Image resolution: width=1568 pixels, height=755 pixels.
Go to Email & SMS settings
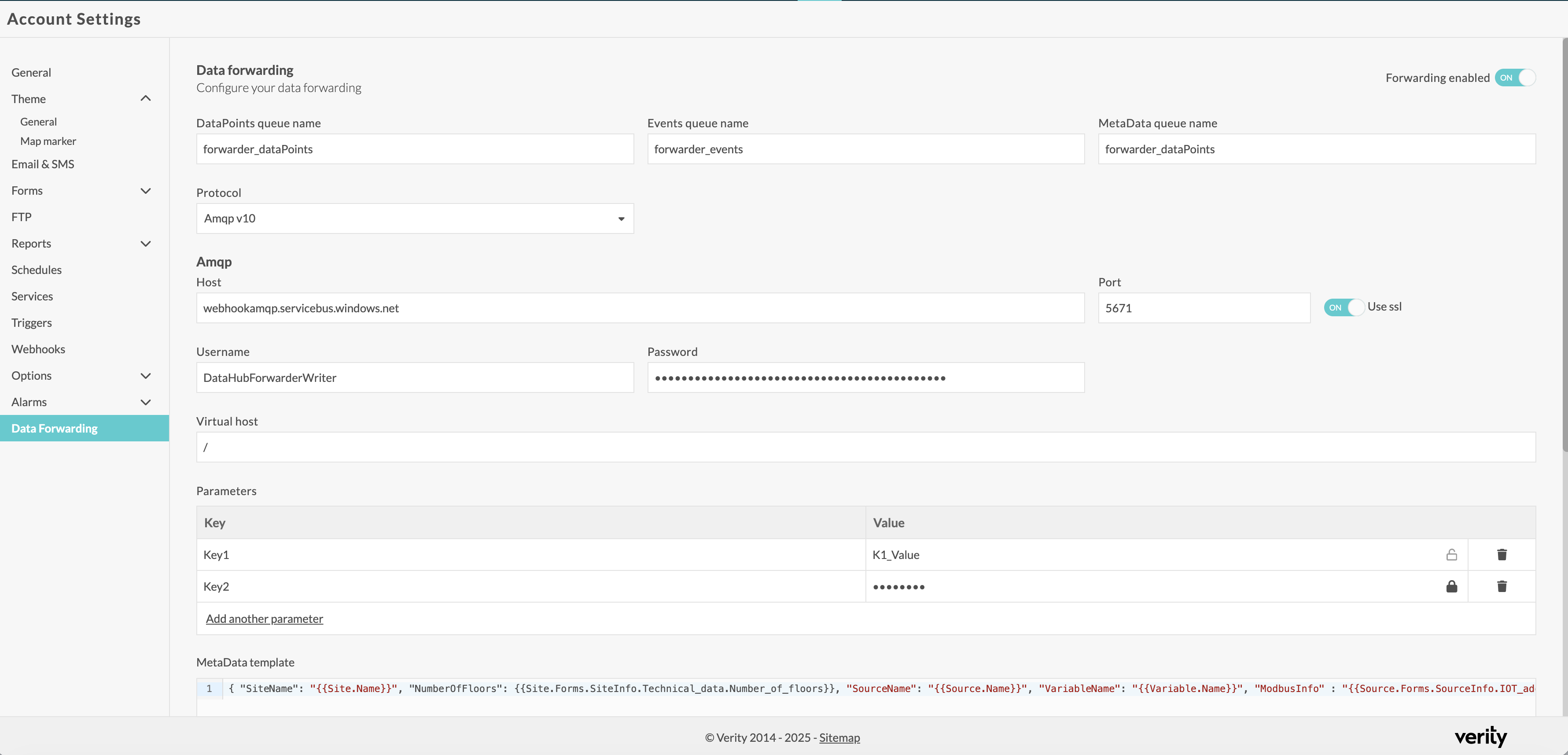tap(43, 164)
